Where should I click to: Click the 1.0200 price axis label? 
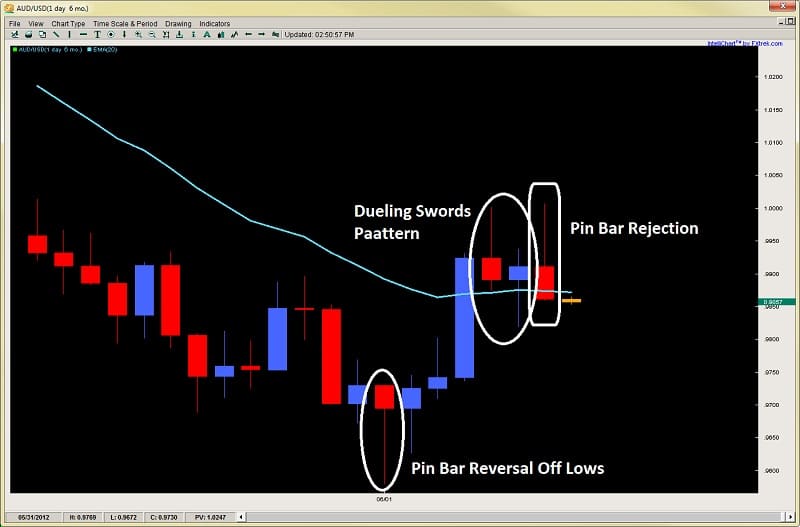point(772,77)
